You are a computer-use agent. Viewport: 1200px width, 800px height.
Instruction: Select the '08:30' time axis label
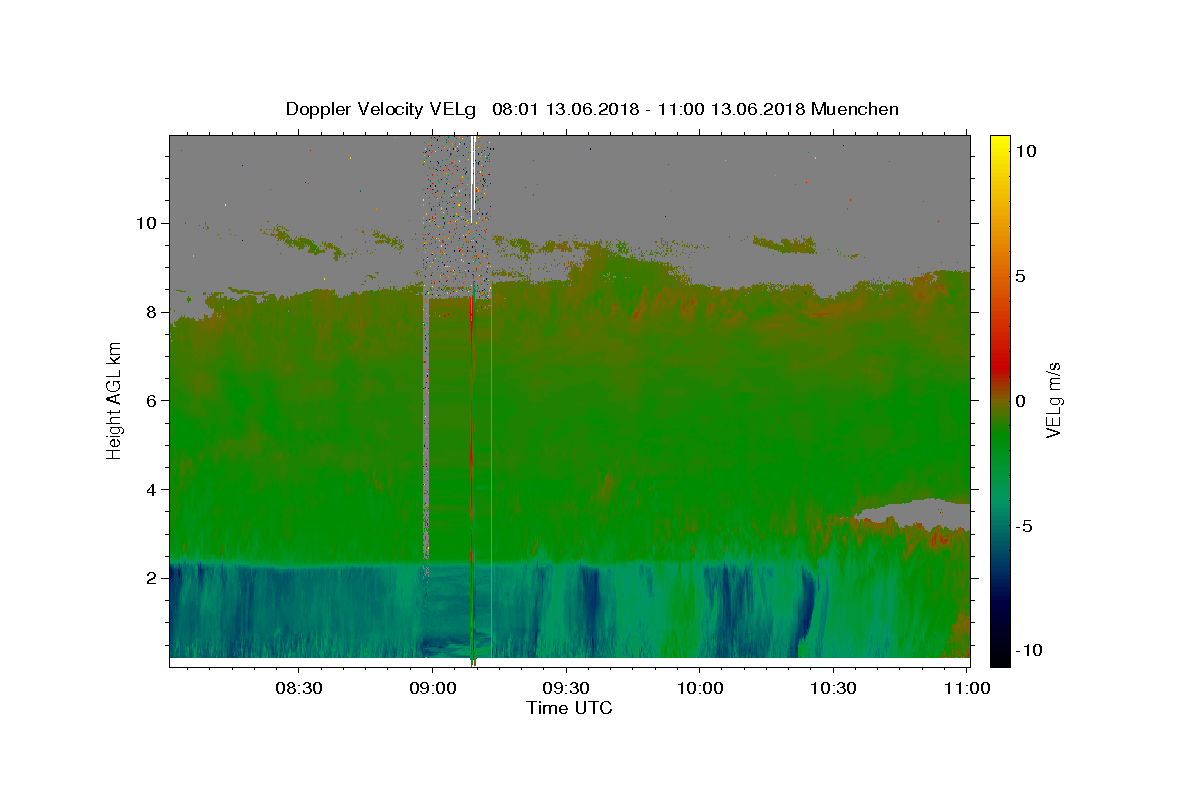(x=299, y=689)
